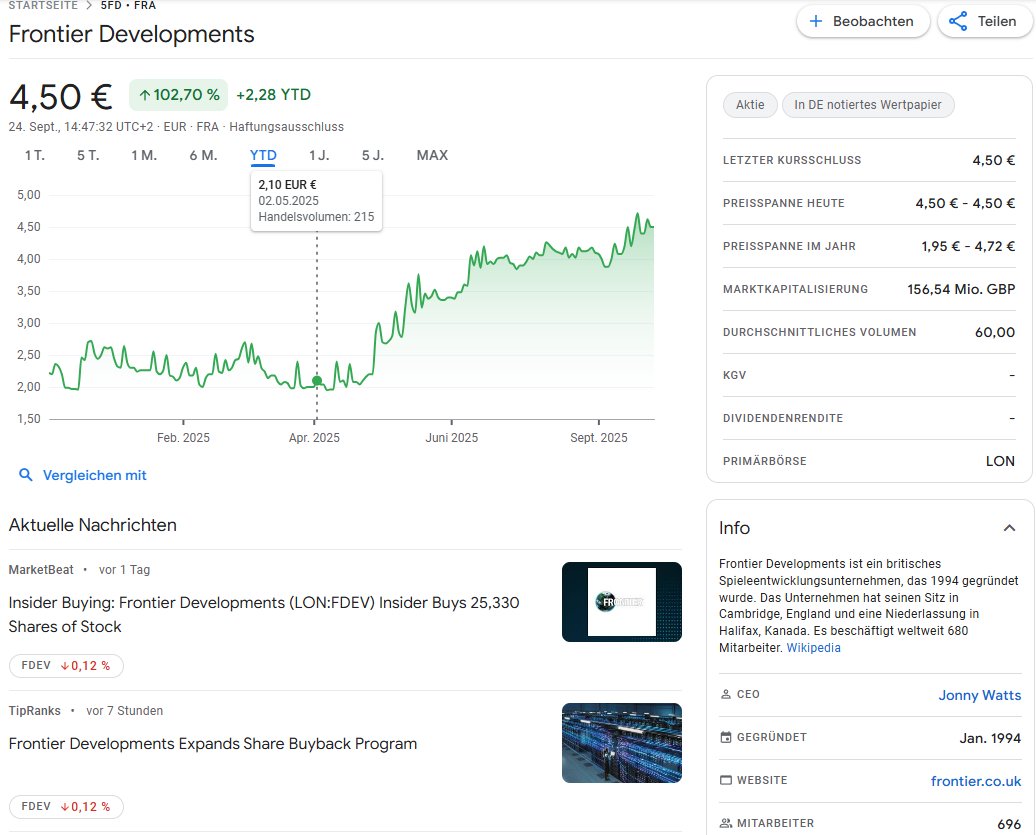Click the Aktie tag chip
The height and width of the screenshot is (835, 1036).
click(x=750, y=105)
